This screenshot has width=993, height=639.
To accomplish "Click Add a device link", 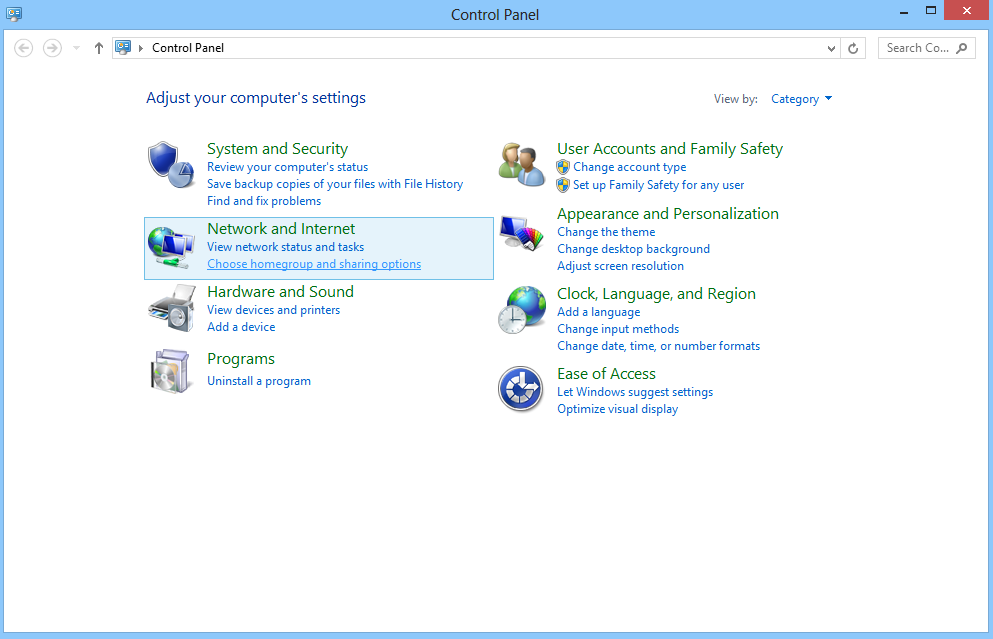I will coord(241,327).
